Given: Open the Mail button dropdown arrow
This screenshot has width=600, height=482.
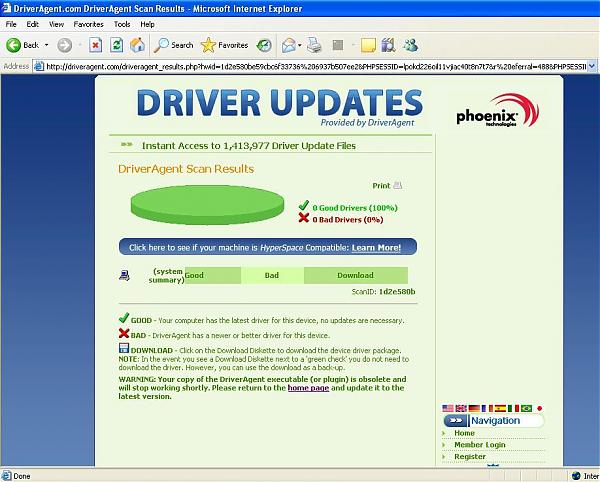Looking at the screenshot, I should click(300, 45).
